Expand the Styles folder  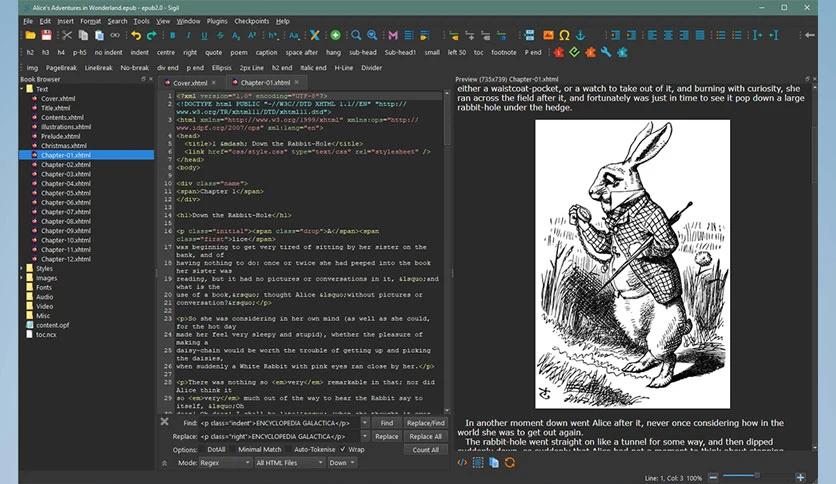(22, 268)
